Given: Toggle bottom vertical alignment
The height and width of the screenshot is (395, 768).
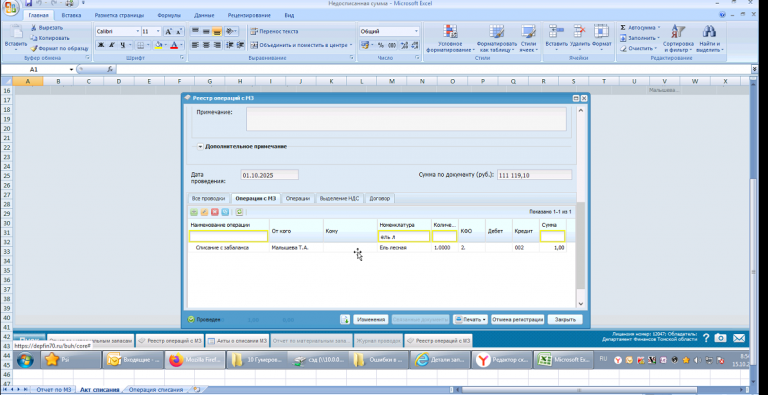Looking at the screenshot, I should pyautogui.click(x=216, y=31).
